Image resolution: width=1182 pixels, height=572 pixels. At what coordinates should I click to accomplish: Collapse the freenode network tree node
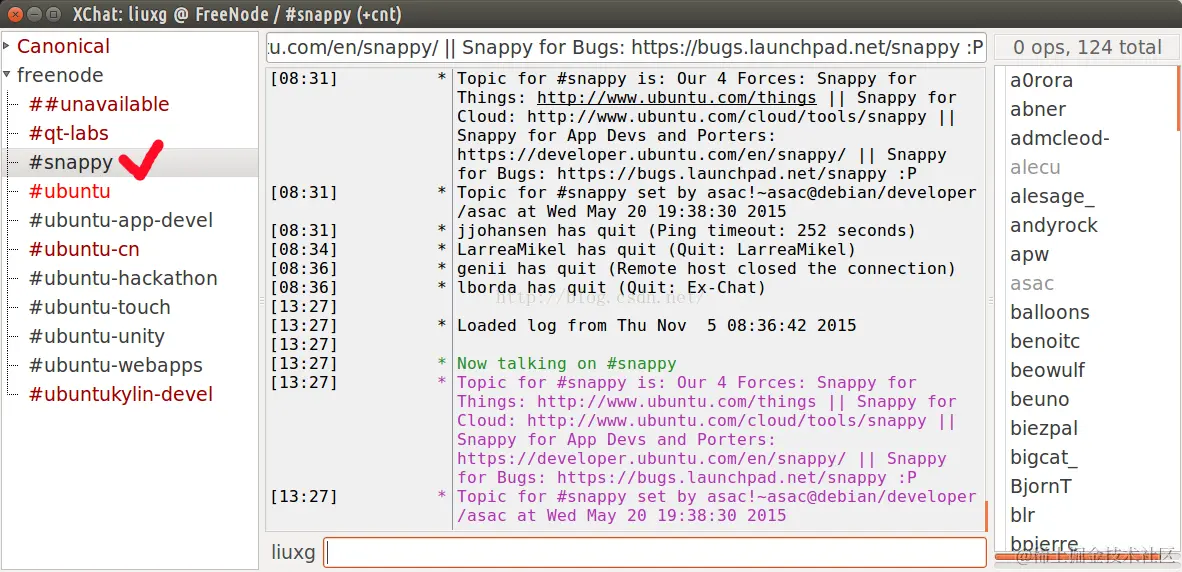pos(7,75)
